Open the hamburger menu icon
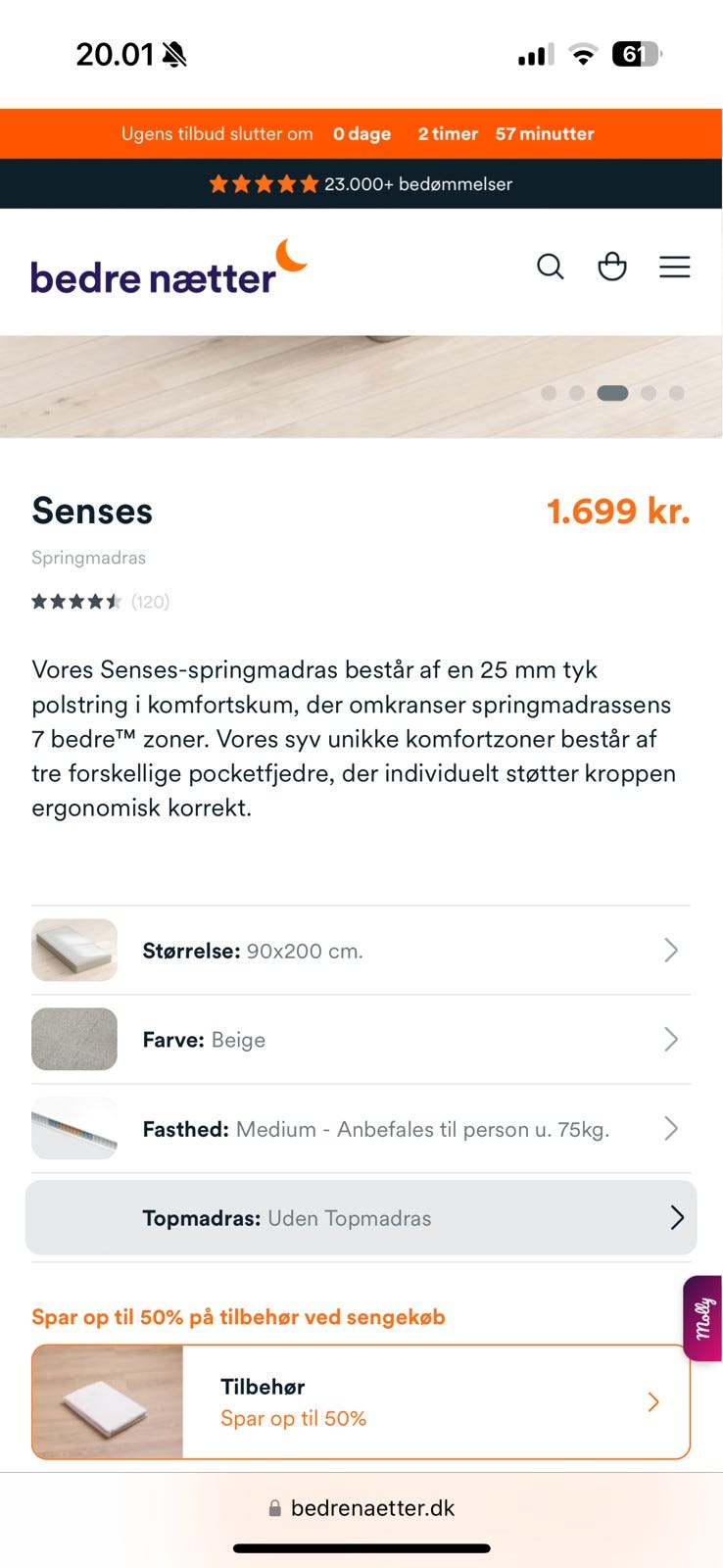 pyautogui.click(x=674, y=267)
